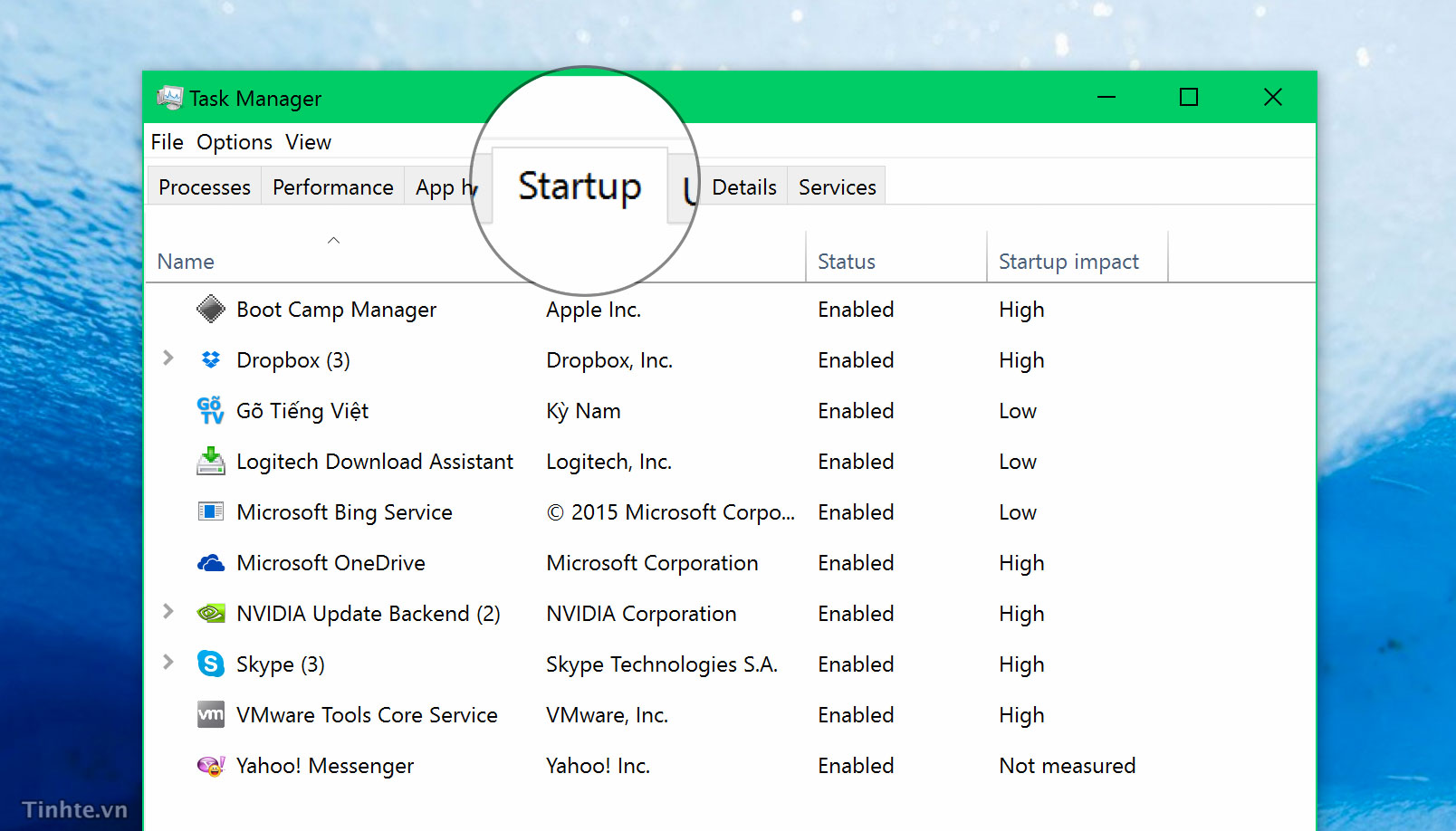Select the Microsoft Bing Service entry name
Image resolution: width=1456 pixels, height=831 pixels.
(344, 512)
